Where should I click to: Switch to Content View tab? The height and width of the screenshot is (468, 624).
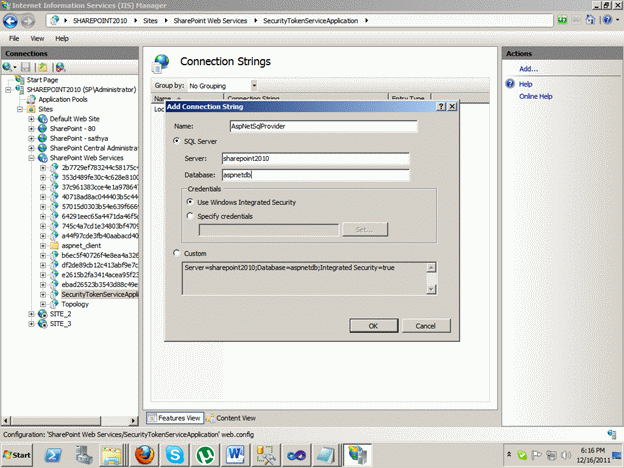click(x=231, y=418)
